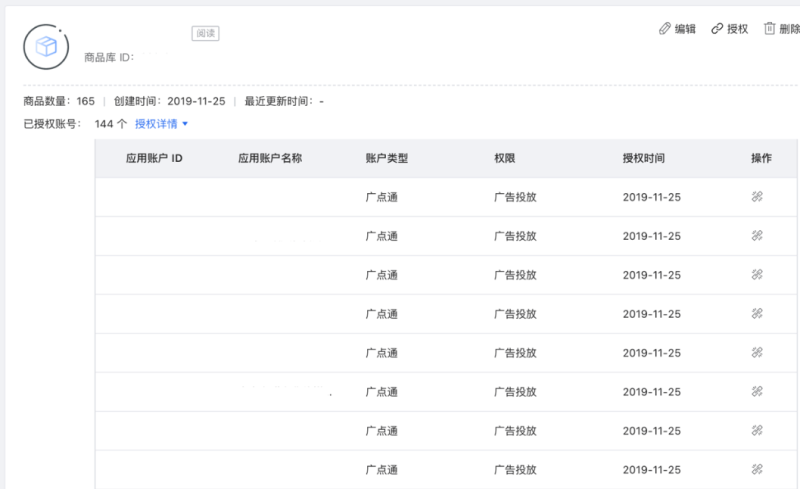The width and height of the screenshot is (800, 489).
Task: Click the 应用账户 ID column header
Action: click(154, 158)
